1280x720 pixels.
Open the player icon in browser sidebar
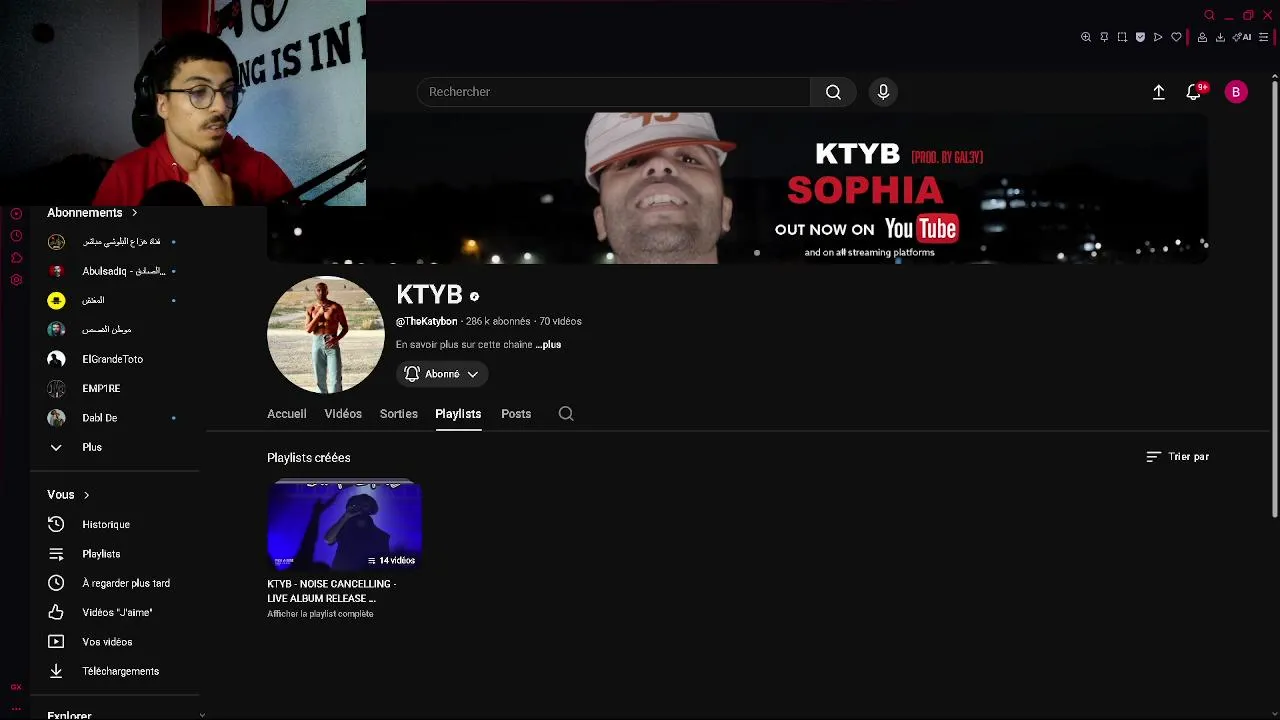tap(16, 214)
